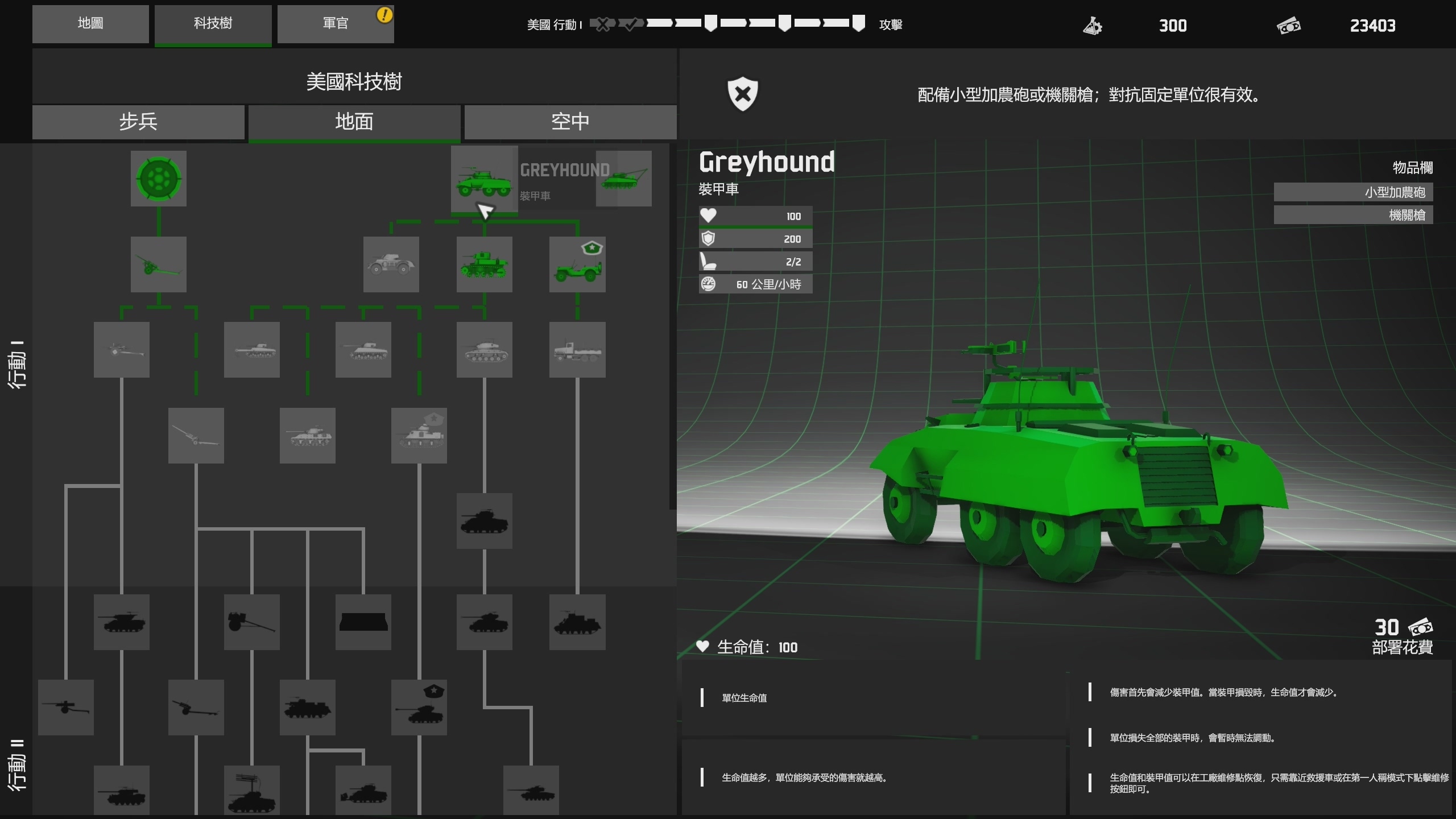The width and height of the screenshot is (1456, 819).
Task: Click the armor value 200 stat bar
Action: pyautogui.click(x=755, y=239)
